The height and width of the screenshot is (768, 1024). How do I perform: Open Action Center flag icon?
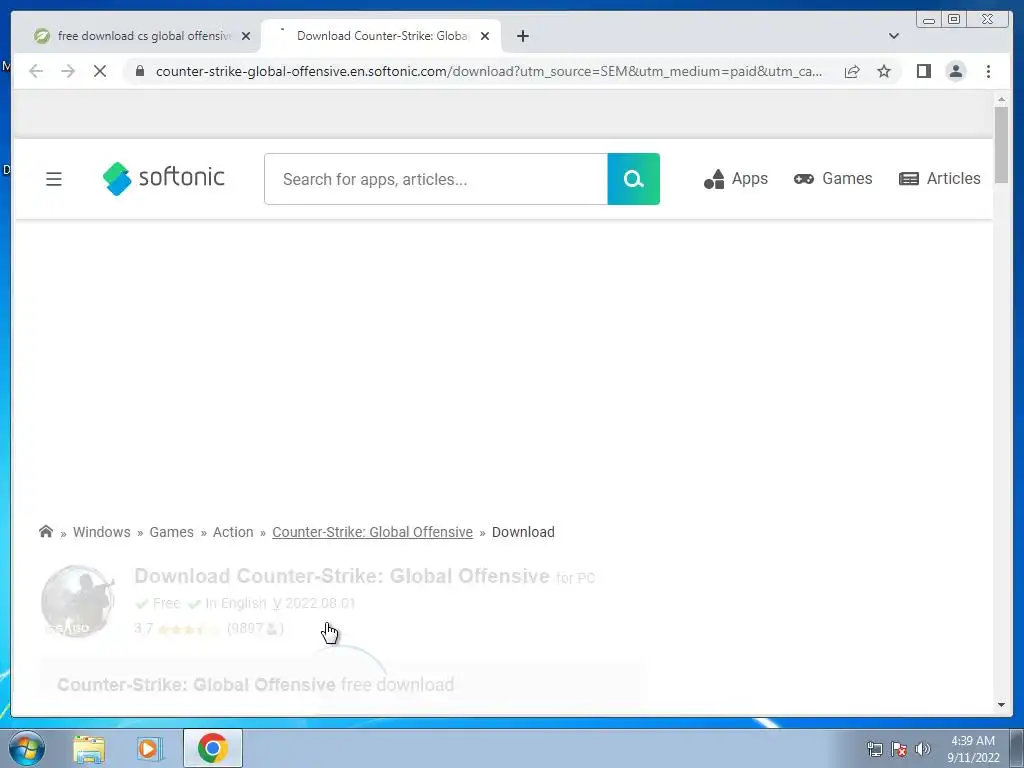[899, 750]
